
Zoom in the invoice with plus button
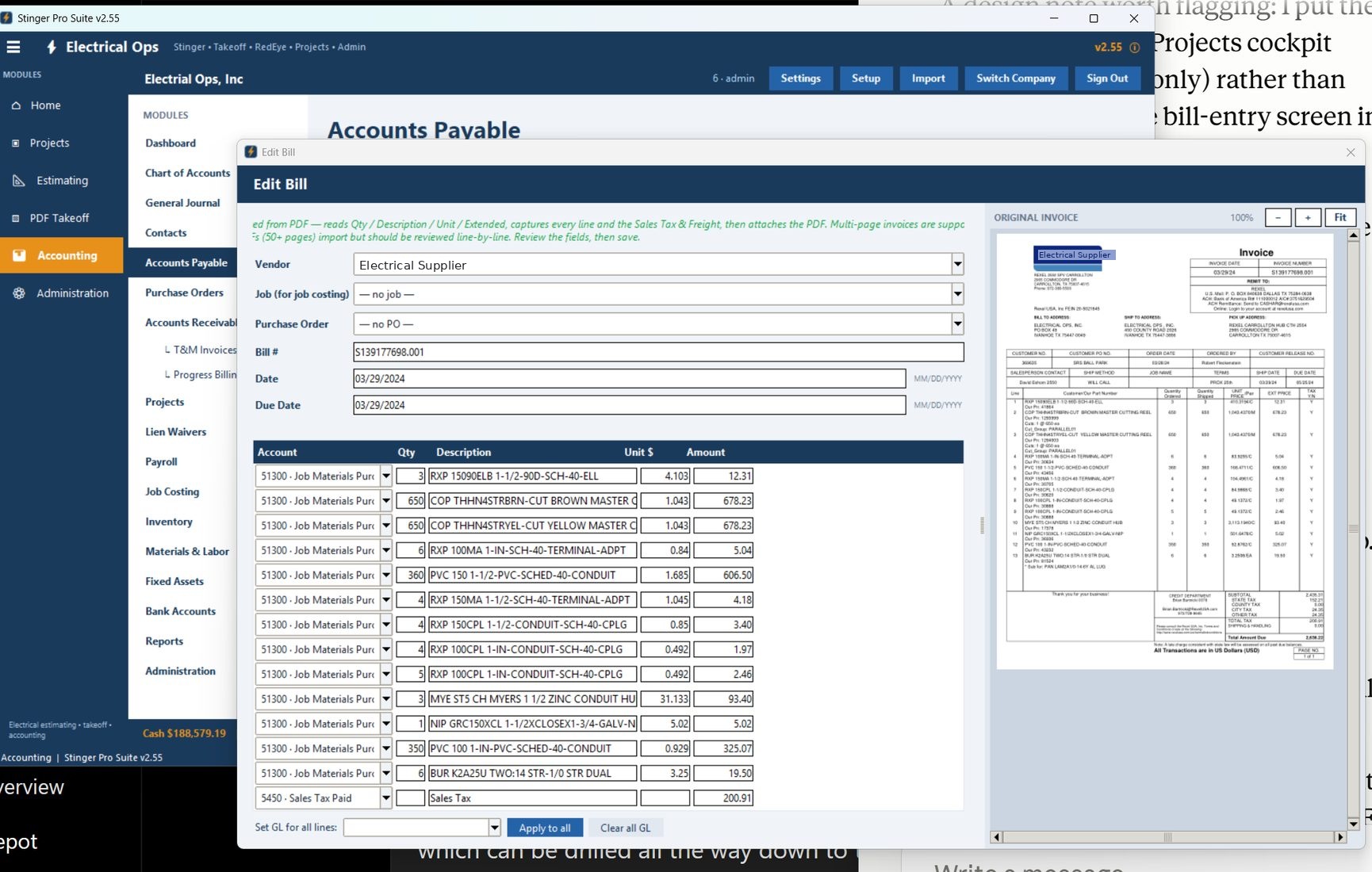click(x=1308, y=217)
